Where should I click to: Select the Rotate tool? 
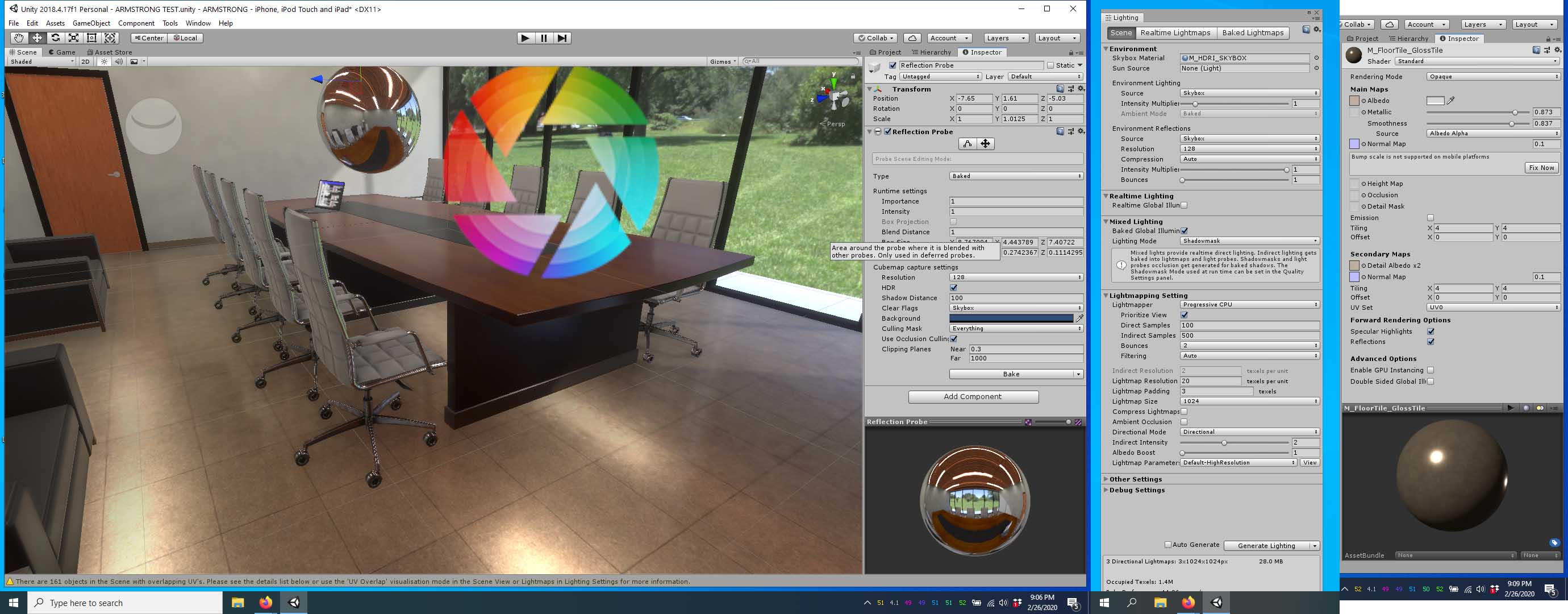point(56,38)
